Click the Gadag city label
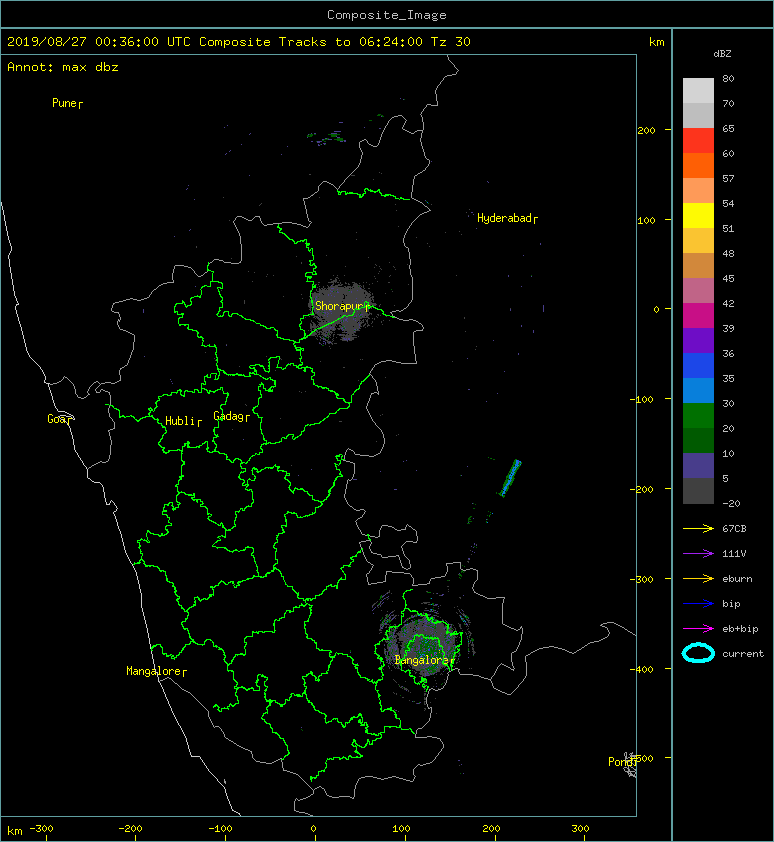 pyautogui.click(x=232, y=416)
